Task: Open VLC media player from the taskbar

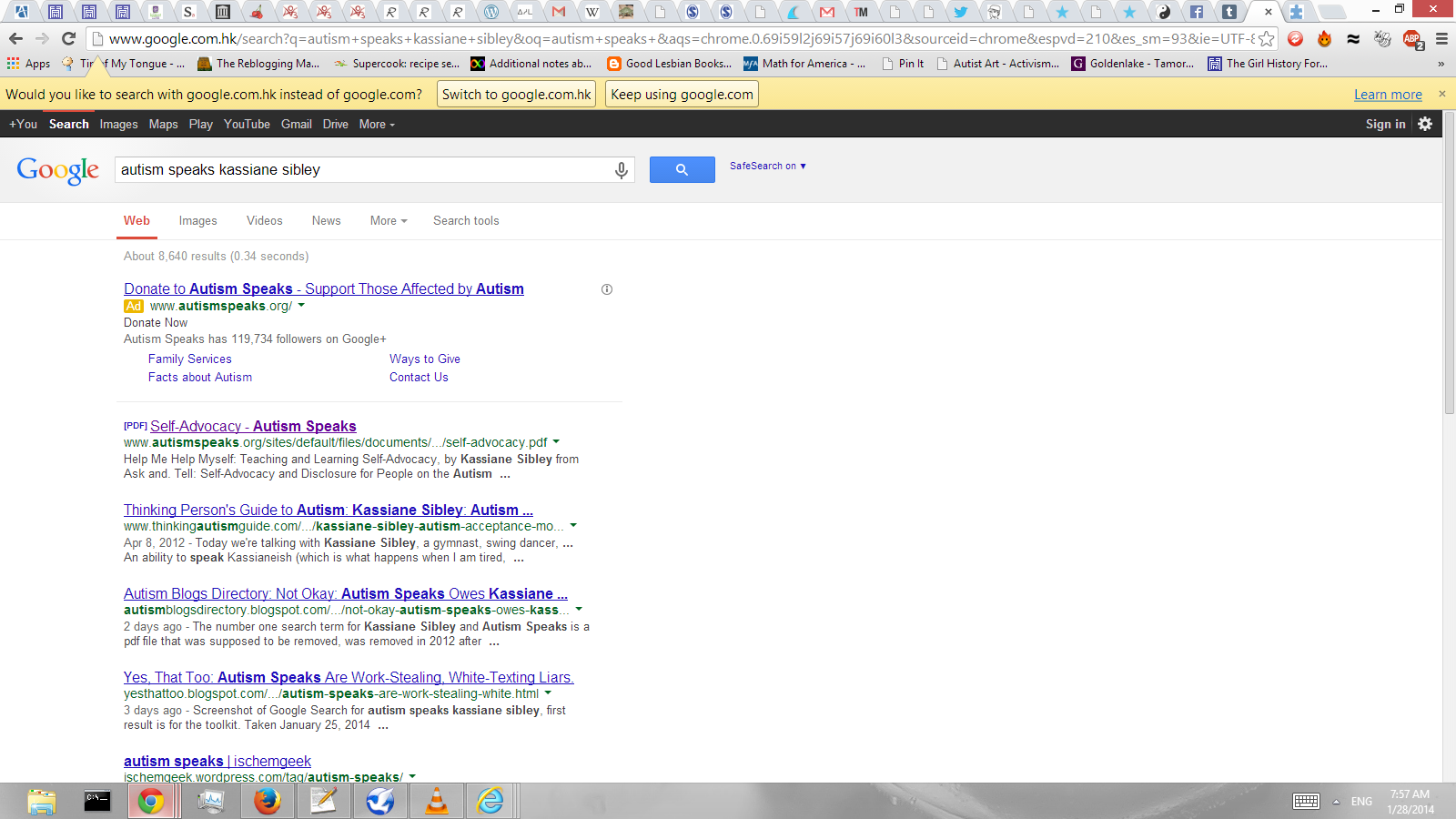Action: point(437,801)
